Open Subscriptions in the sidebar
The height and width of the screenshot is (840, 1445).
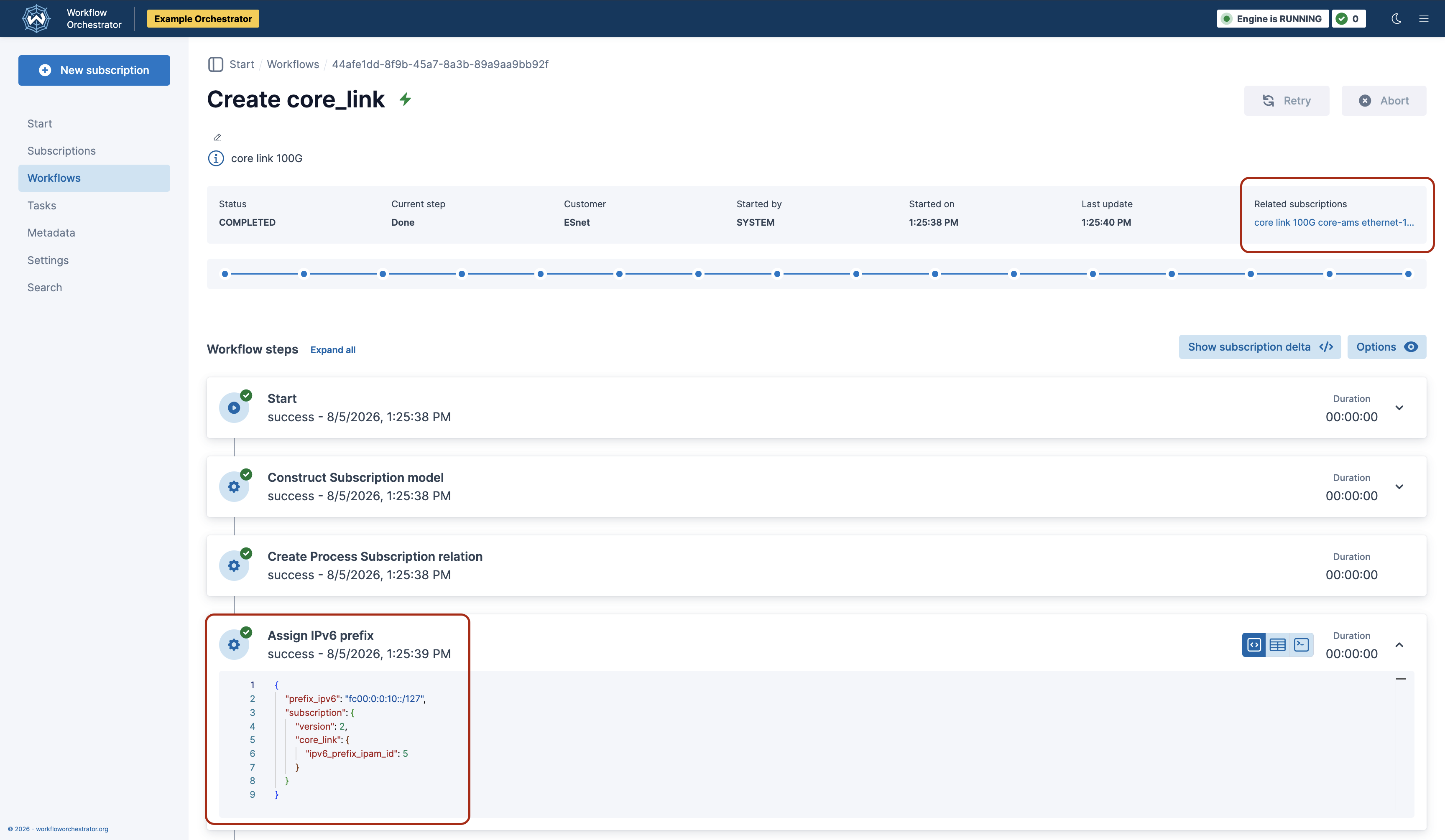[x=61, y=151]
